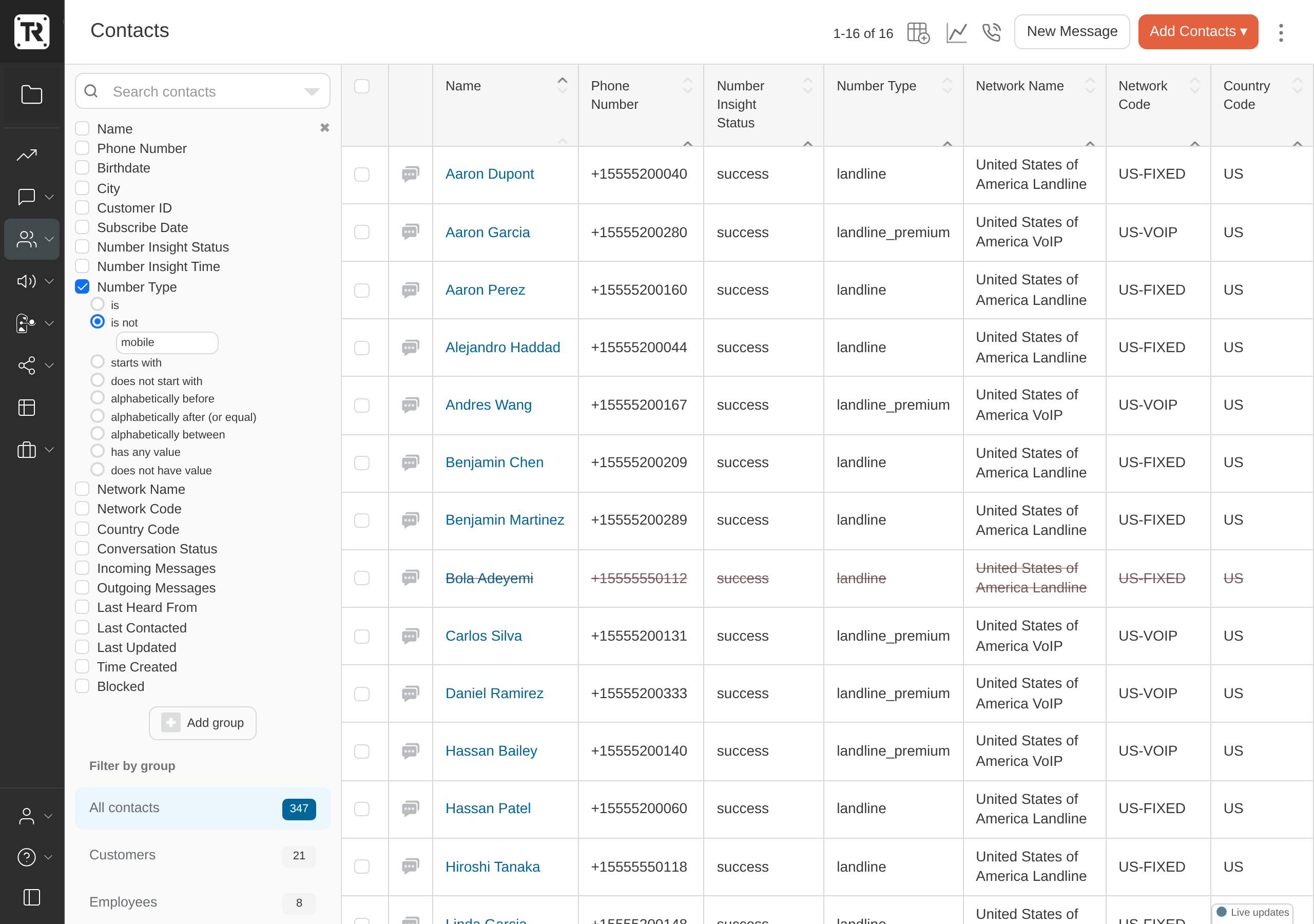This screenshot has height=924, width=1314.
Task: Expand the messages sidebar chevron
Action: coord(49,197)
